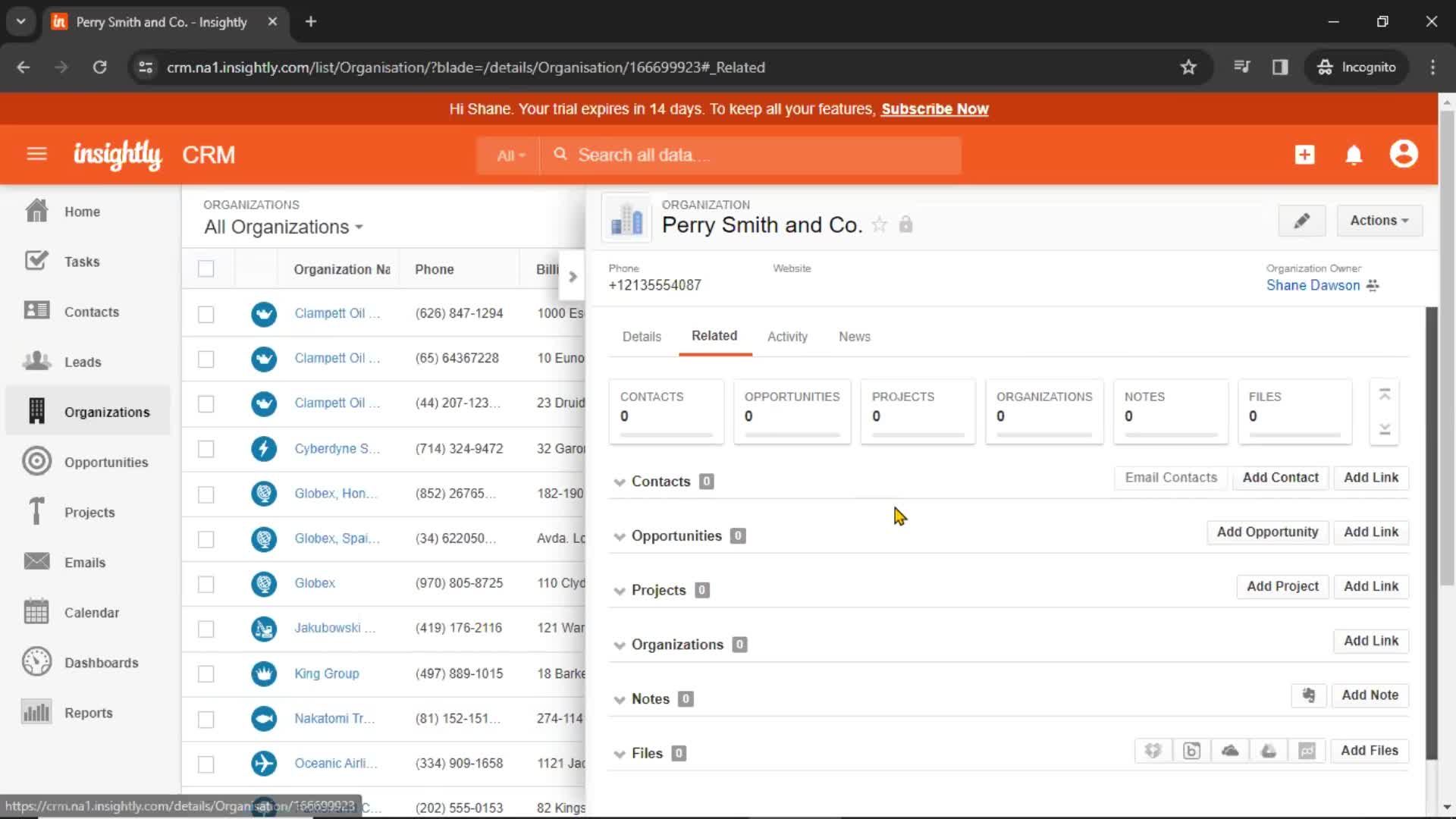The image size is (1456, 819).
Task: Click the Oceanic Airlines plane avatar
Action: 264,764
